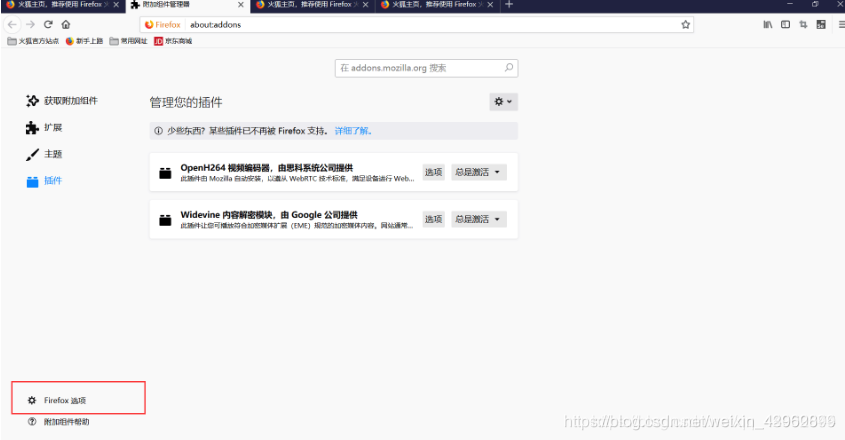The image size is (845, 440).
Task: Click the Widevine plugin block icon
Action: pyautogui.click(x=165, y=220)
